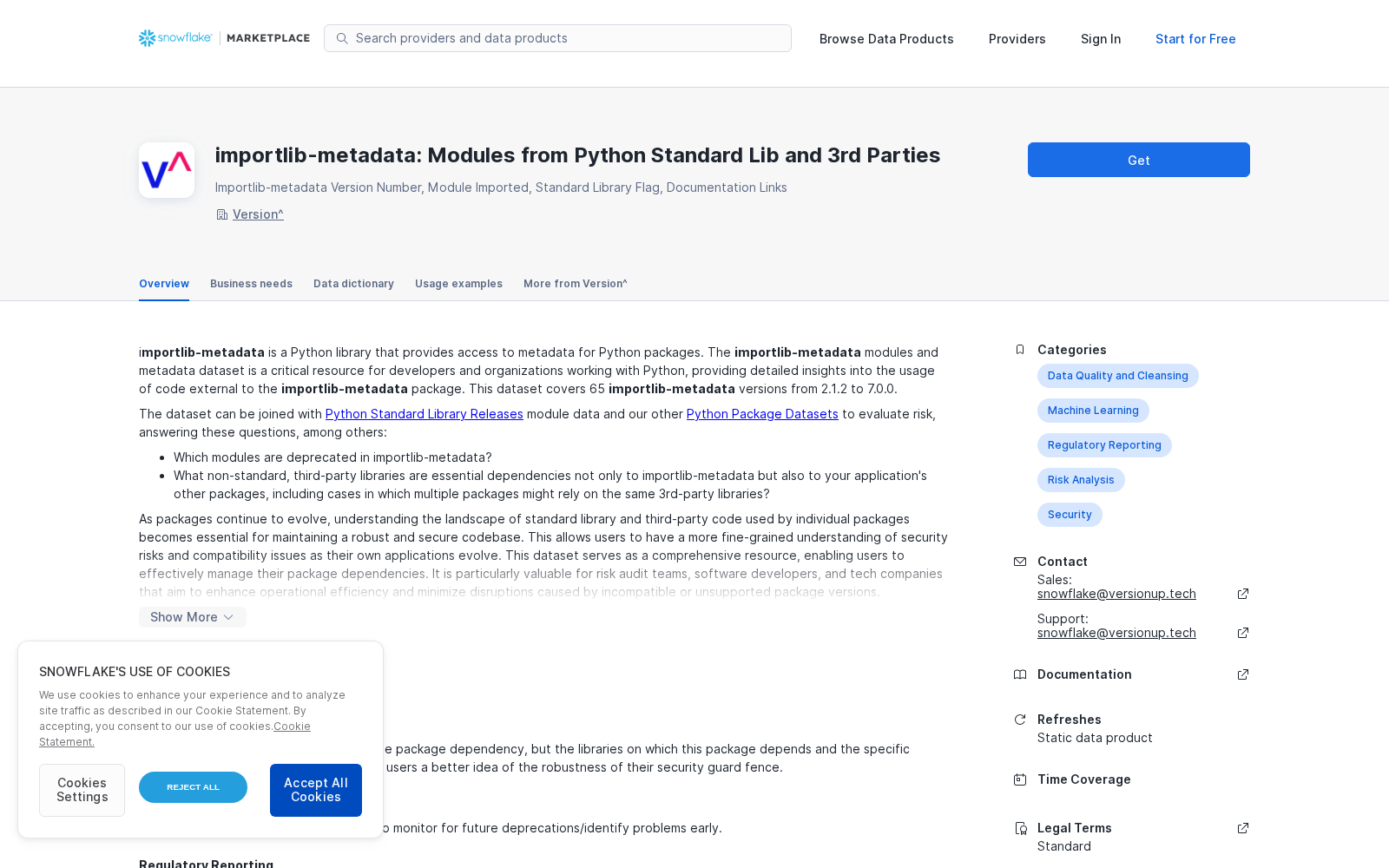This screenshot has width=1389, height=868.
Task: Click the 'Categories' heading
Action: (1072, 350)
